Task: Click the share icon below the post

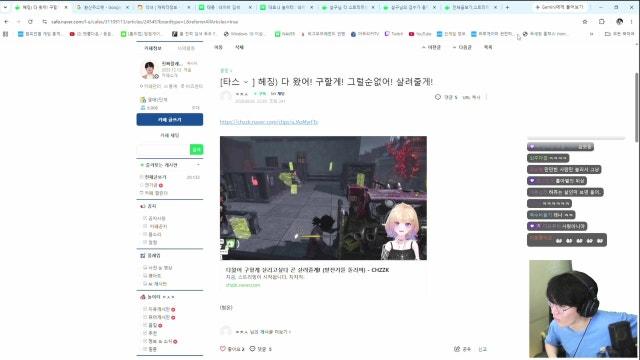Action: point(457,349)
